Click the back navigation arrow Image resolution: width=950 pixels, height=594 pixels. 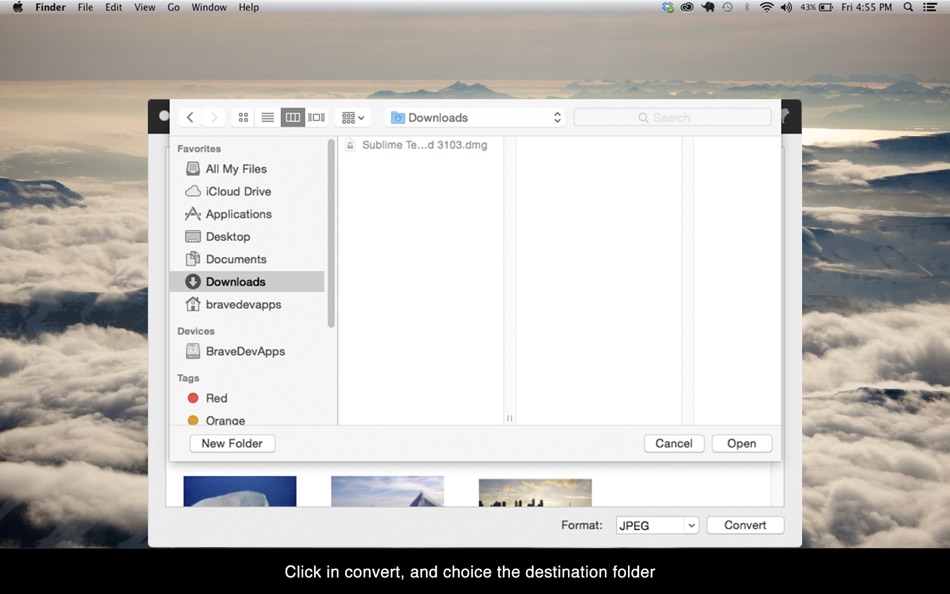[x=190, y=117]
